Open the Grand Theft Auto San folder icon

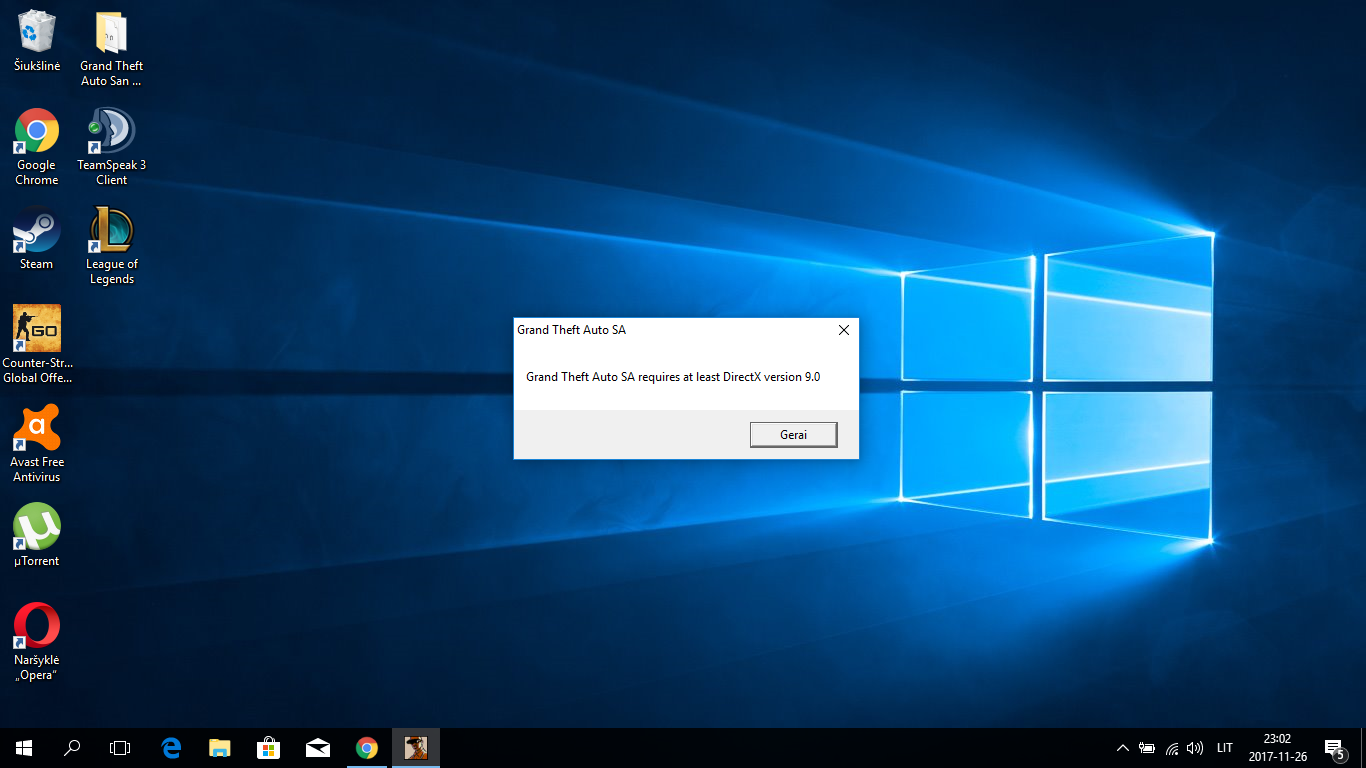[111, 49]
